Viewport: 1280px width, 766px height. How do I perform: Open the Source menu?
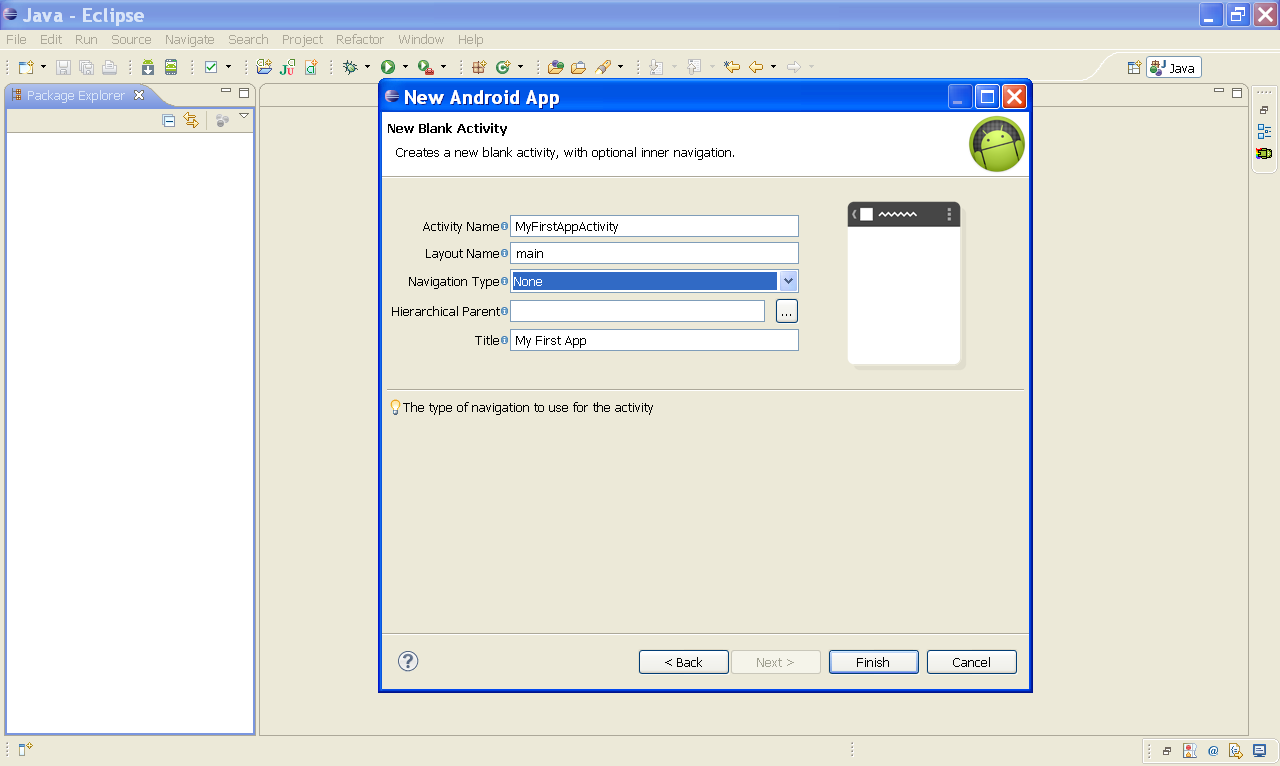131,40
